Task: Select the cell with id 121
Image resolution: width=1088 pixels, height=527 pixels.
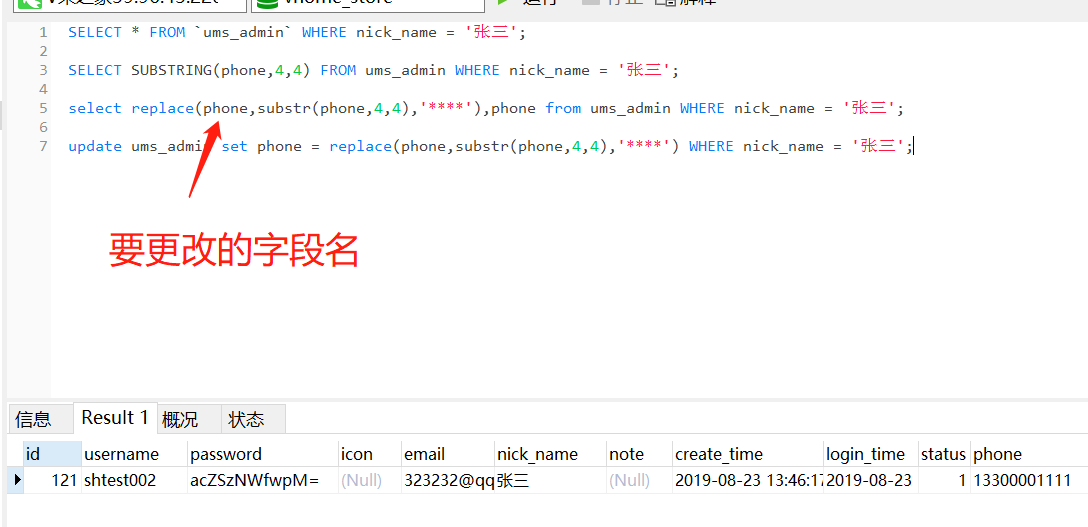Action: (52, 480)
